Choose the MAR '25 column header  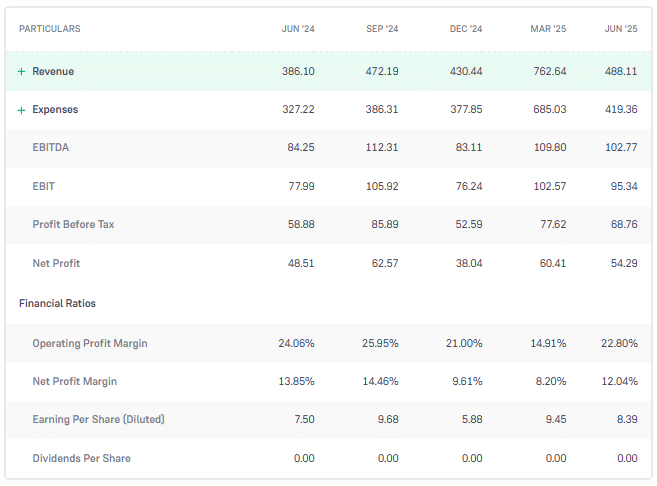pos(548,29)
